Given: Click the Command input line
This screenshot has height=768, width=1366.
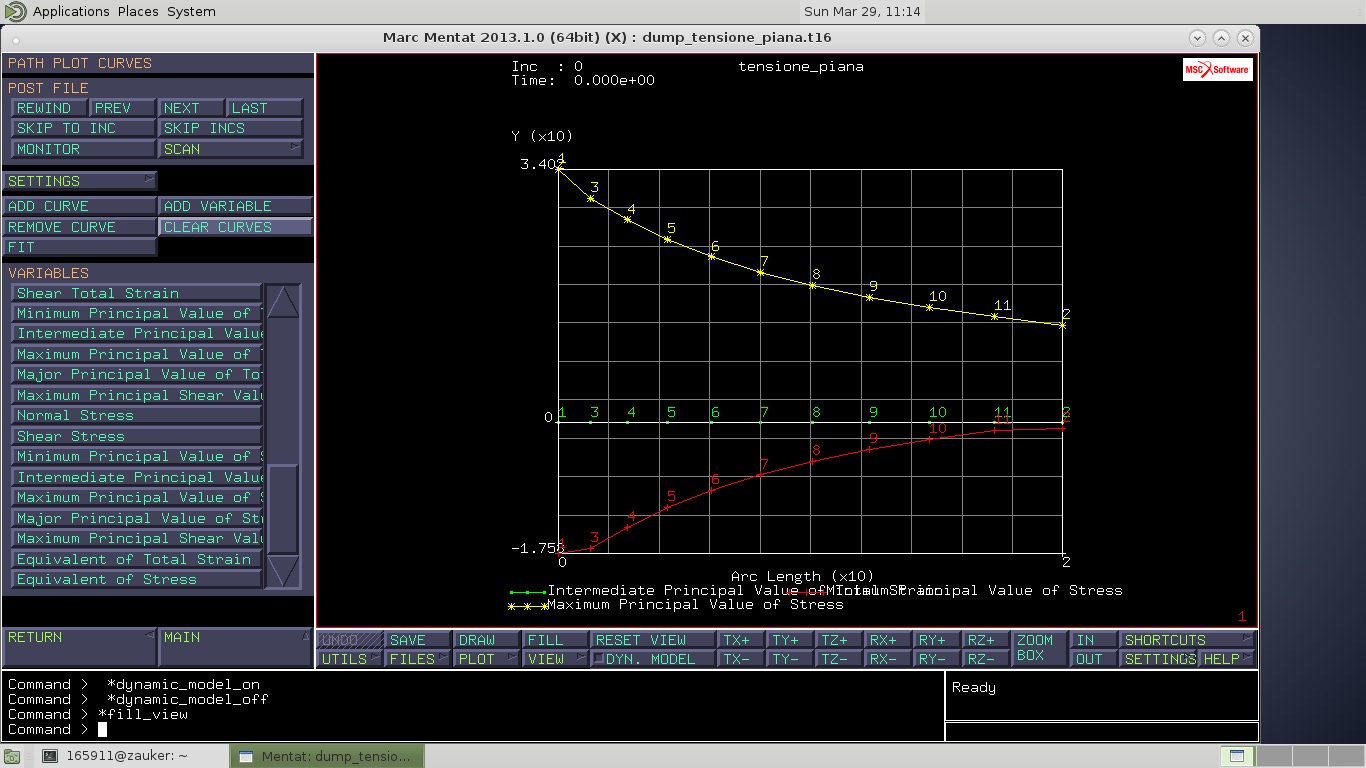Looking at the screenshot, I should tap(472, 729).
